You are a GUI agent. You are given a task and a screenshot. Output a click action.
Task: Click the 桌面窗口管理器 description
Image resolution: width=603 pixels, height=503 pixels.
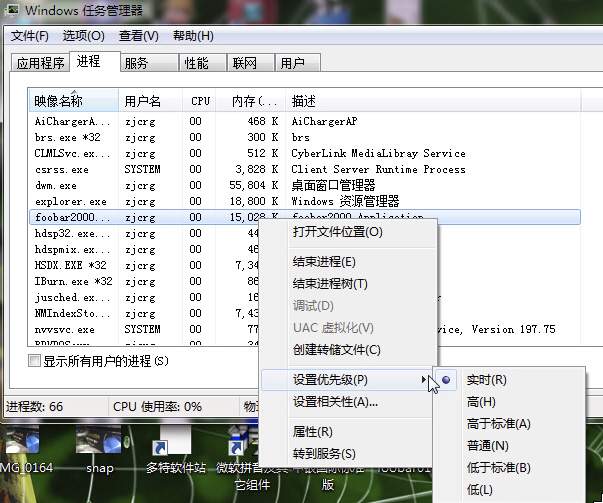[x=333, y=185]
